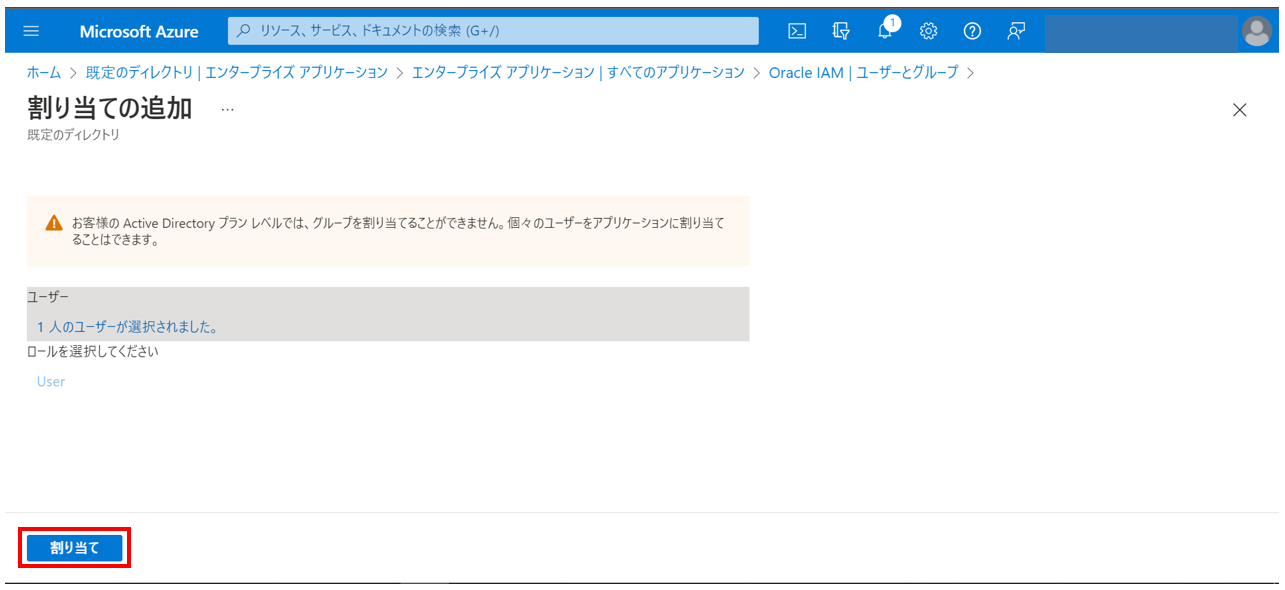Open the feedback icon
The height and width of the screenshot is (590, 1285).
click(1015, 31)
